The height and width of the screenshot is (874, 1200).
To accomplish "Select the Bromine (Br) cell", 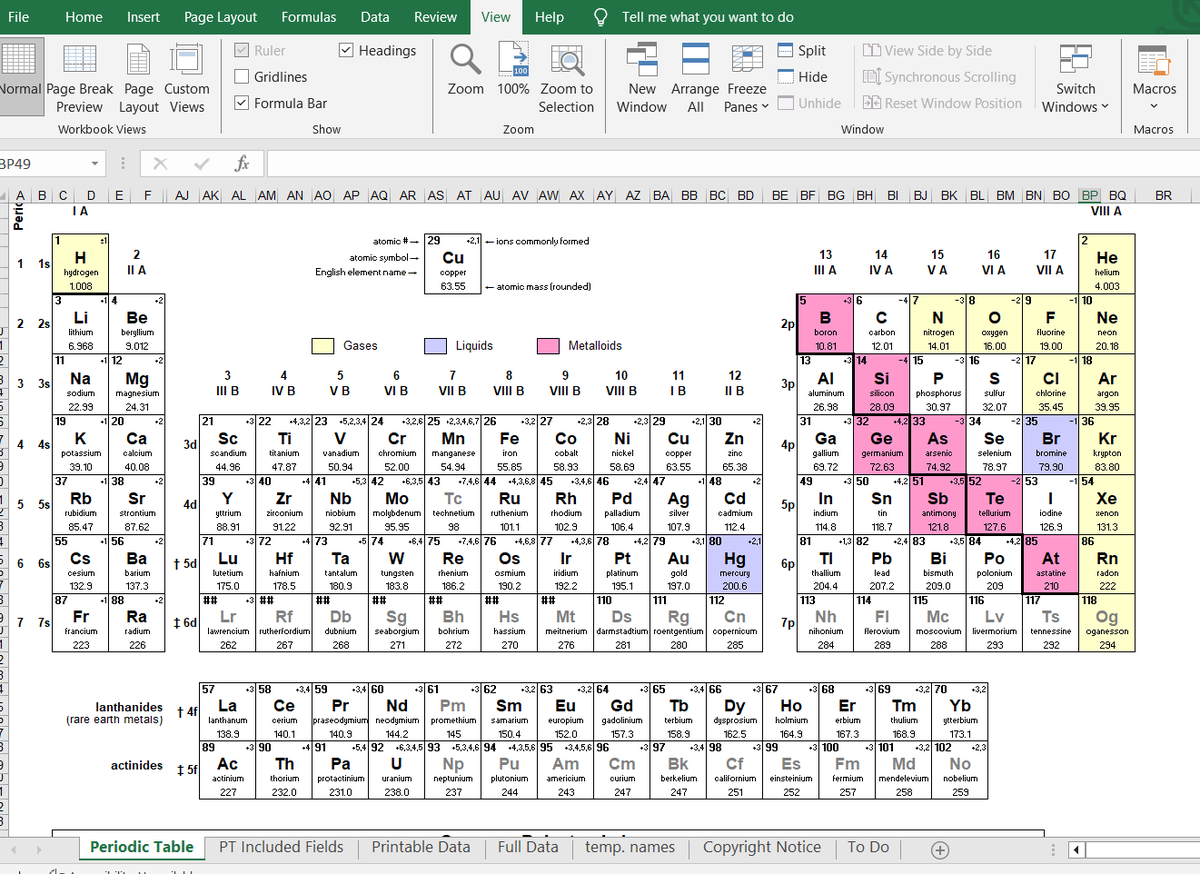I will point(1051,444).
